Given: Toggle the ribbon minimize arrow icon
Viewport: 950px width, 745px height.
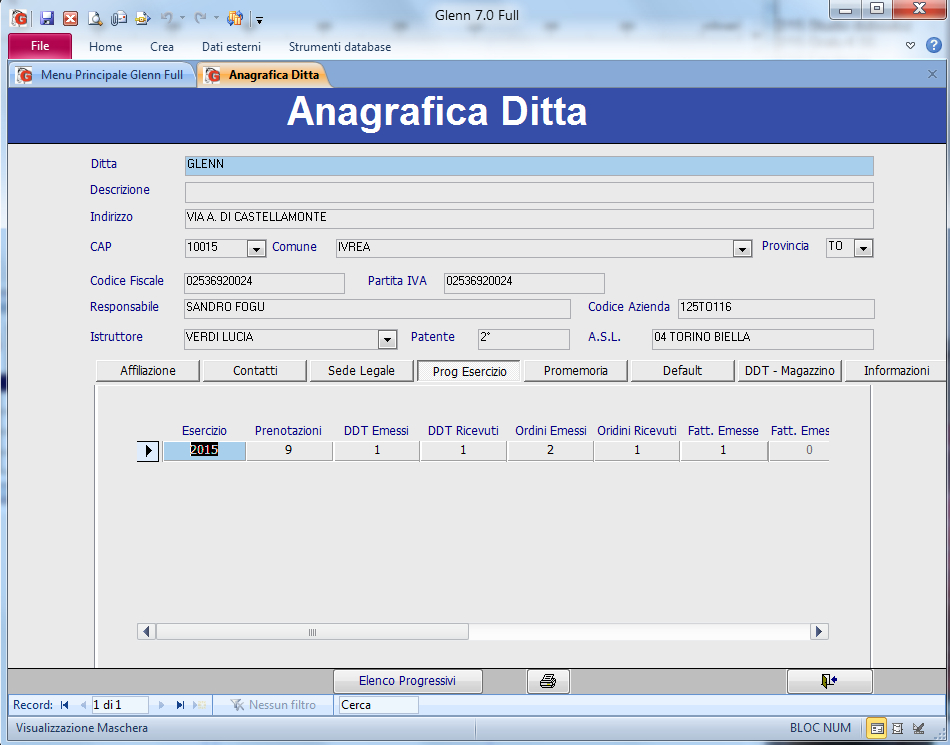Looking at the screenshot, I should click(x=910, y=45).
